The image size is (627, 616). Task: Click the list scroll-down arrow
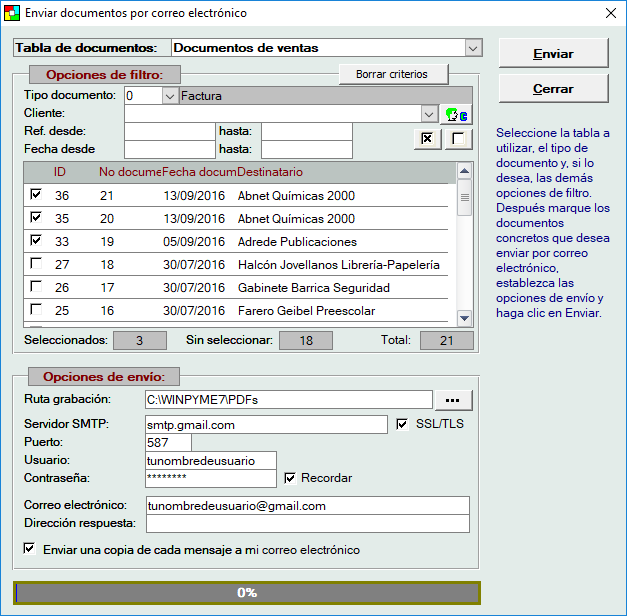(x=464, y=317)
